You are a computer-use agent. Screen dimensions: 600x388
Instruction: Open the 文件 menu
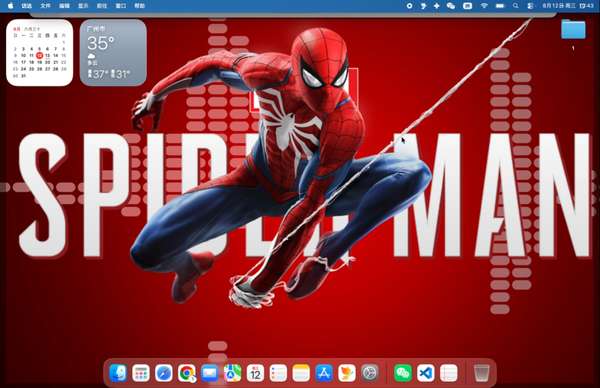pyautogui.click(x=45, y=6)
